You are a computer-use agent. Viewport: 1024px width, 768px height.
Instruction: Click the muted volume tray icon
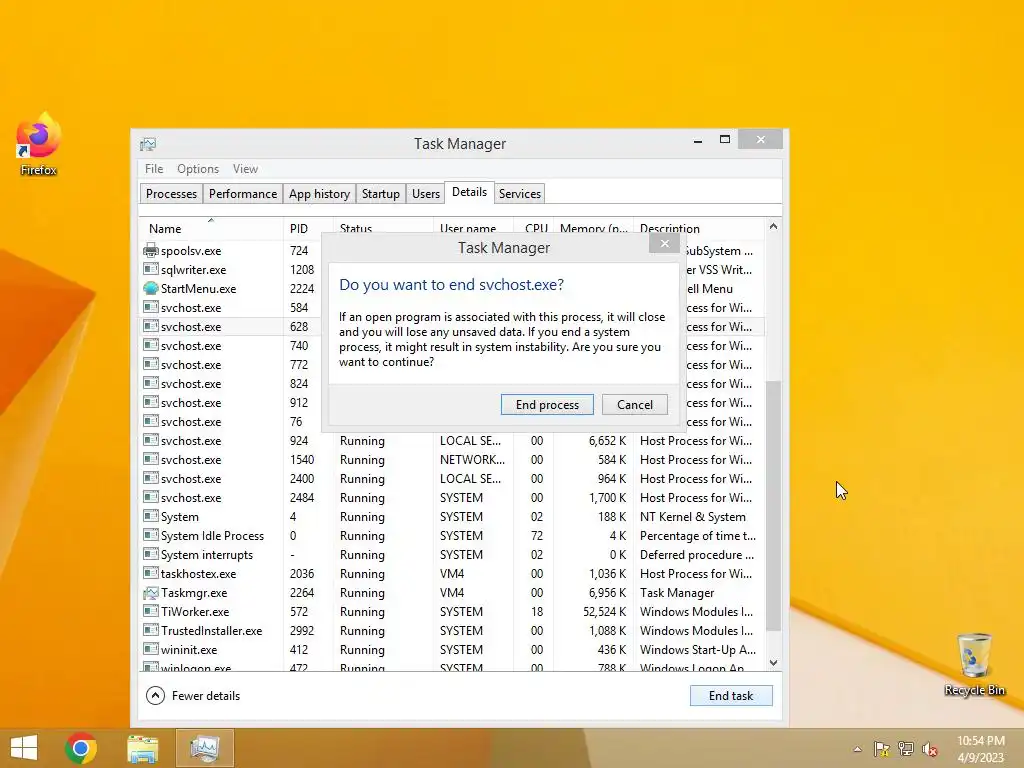click(x=930, y=749)
